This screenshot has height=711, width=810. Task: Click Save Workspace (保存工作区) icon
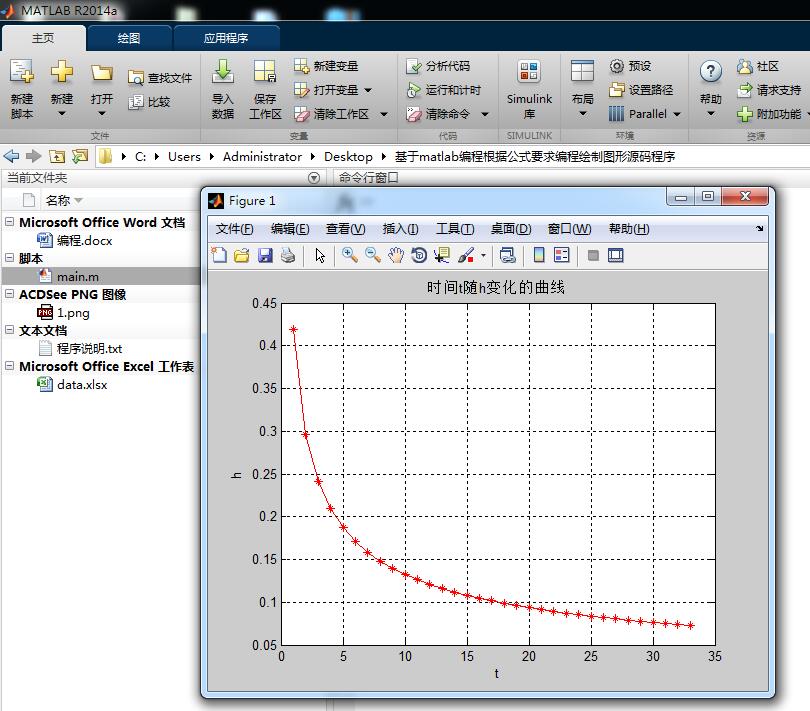265,71
